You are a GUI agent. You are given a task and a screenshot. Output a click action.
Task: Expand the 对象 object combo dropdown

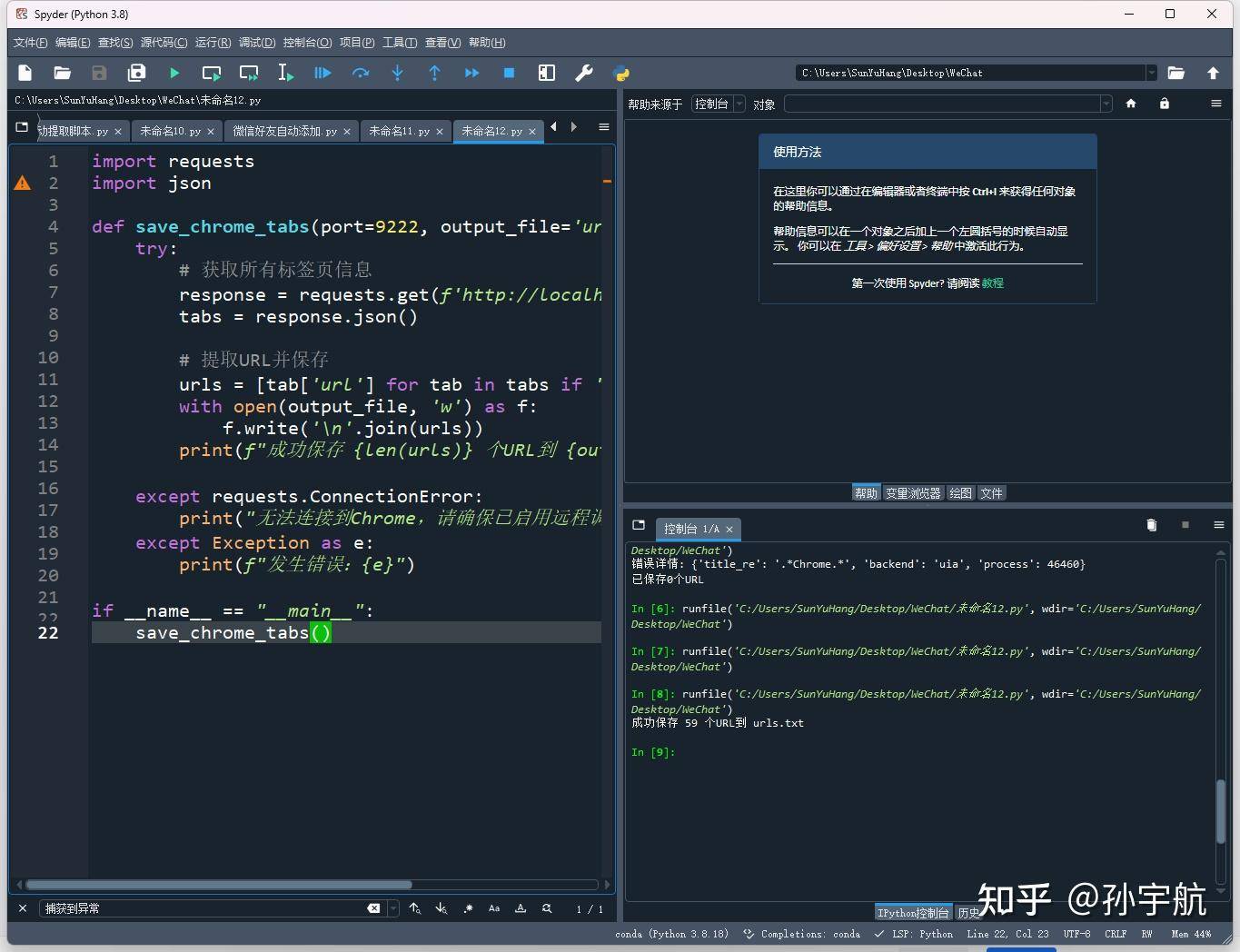[x=1106, y=104]
